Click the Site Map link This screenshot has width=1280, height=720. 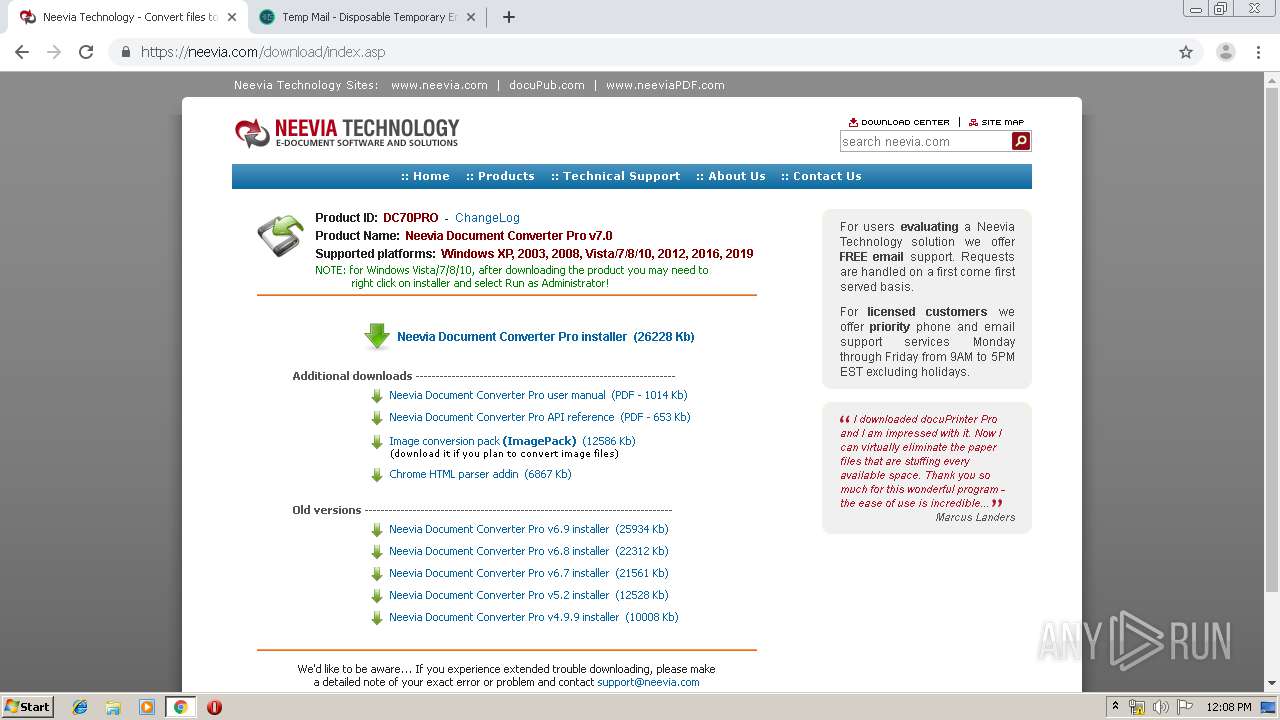996,122
